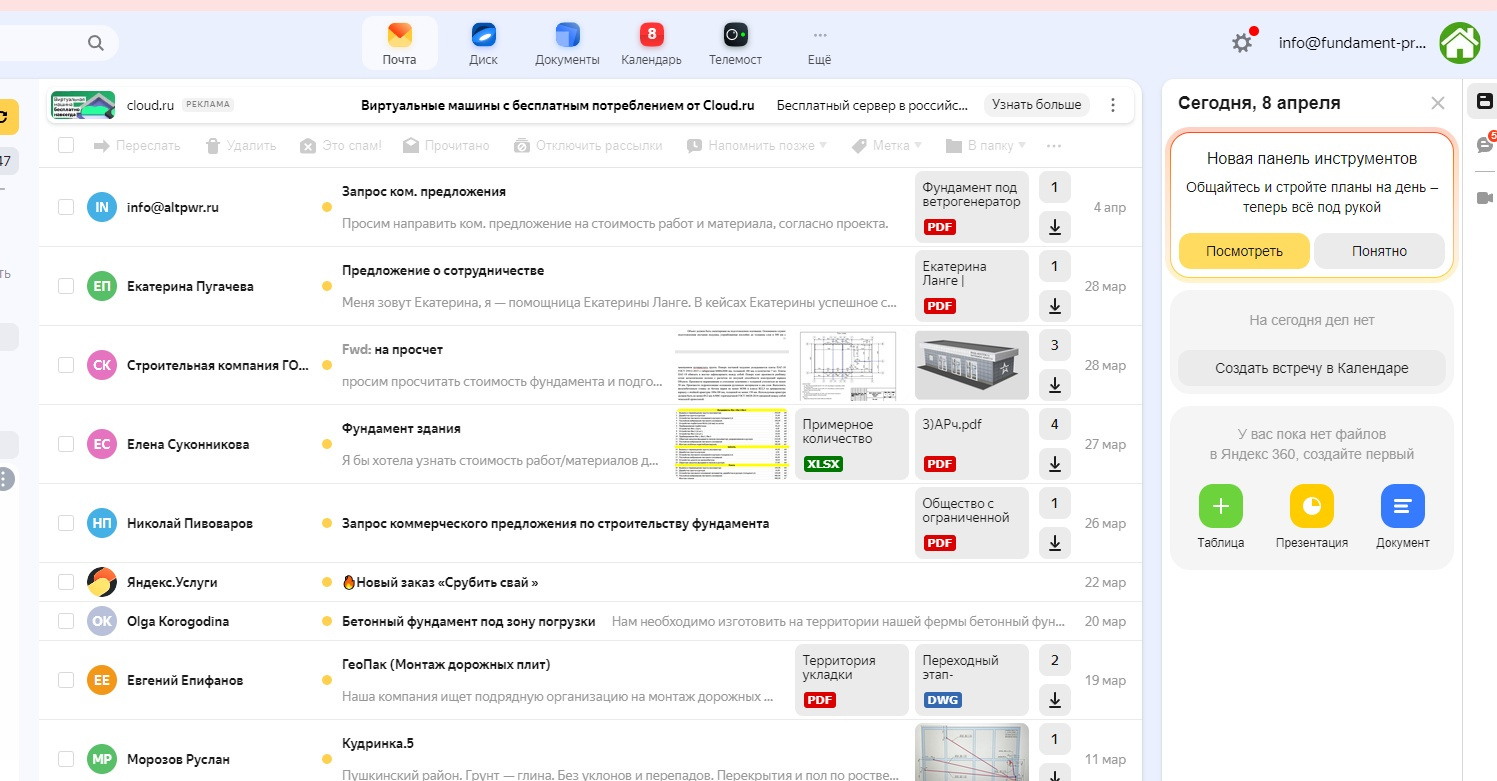Expand the 2 attachments in ГеоПак email

[1054, 661]
